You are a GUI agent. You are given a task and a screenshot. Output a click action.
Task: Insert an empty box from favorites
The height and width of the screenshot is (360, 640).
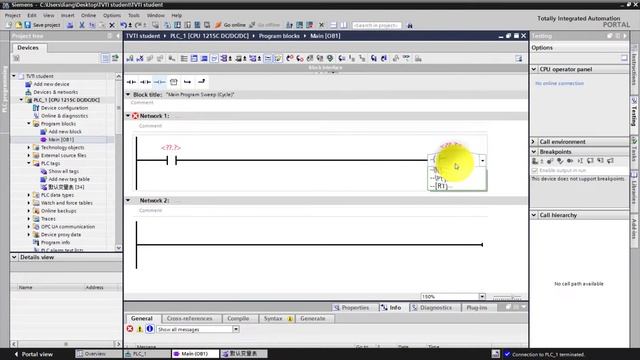(x=173, y=82)
